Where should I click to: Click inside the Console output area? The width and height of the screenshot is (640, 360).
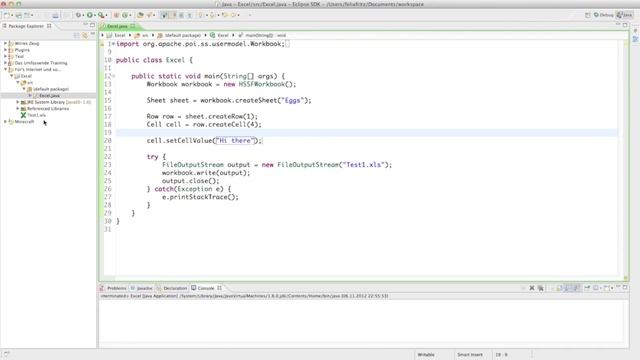(361, 322)
